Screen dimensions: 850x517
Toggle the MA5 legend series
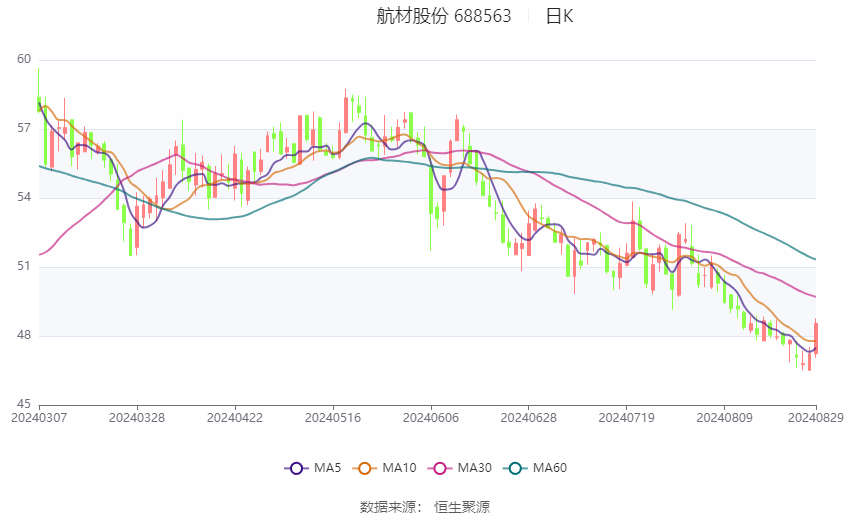(x=313, y=468)
